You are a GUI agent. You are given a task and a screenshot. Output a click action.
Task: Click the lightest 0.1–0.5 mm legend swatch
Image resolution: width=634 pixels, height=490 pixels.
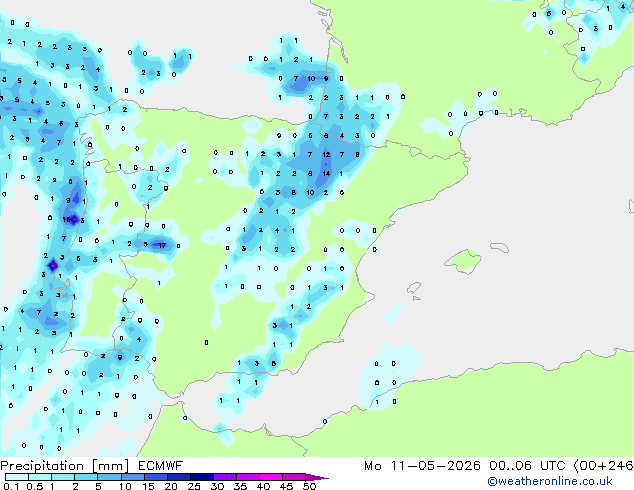(17, 477)
